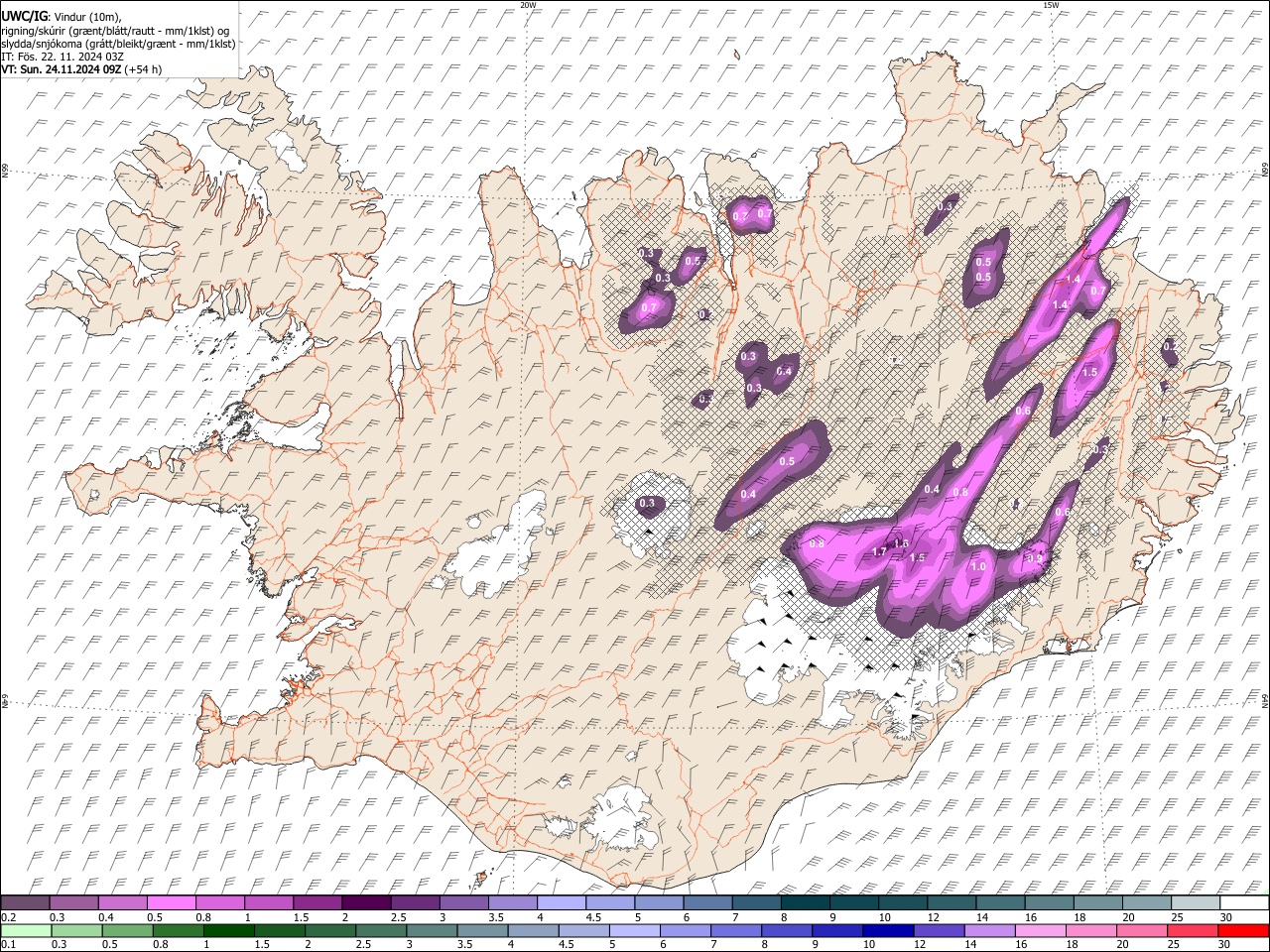Click the 0.9 snowfall value label

(1034, 559)
